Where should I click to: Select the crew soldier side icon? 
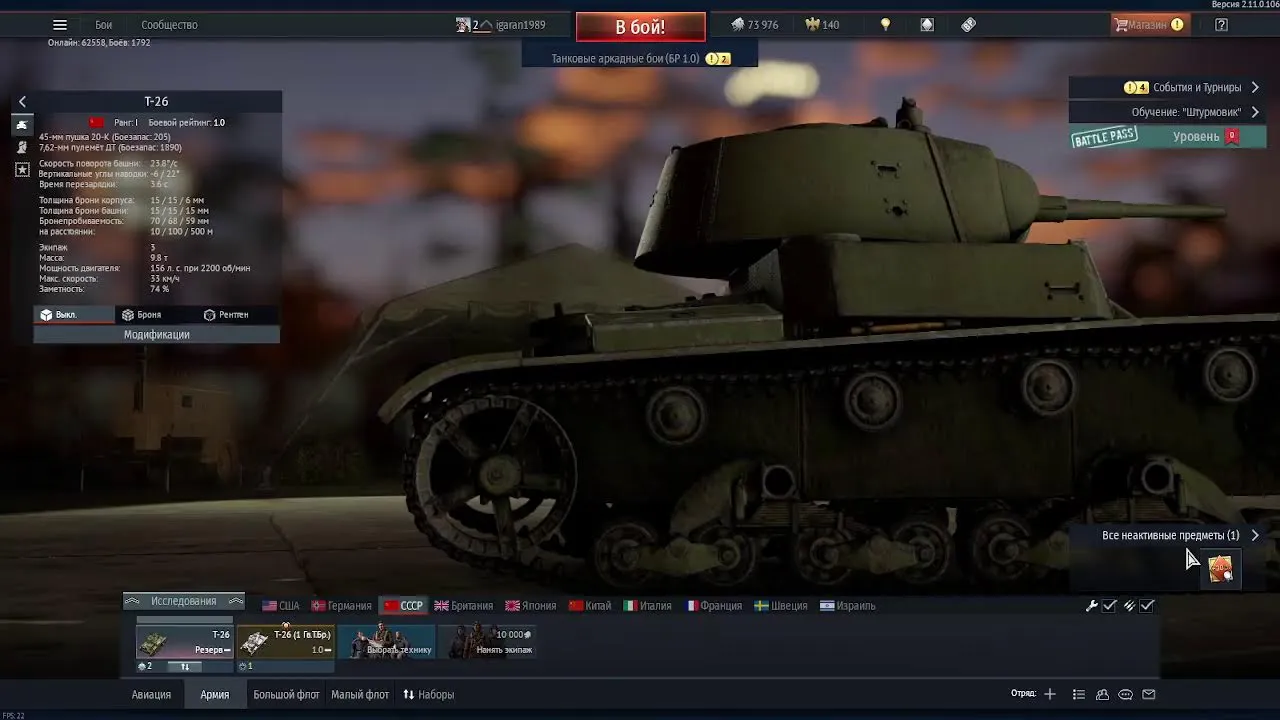pos(22,148)
